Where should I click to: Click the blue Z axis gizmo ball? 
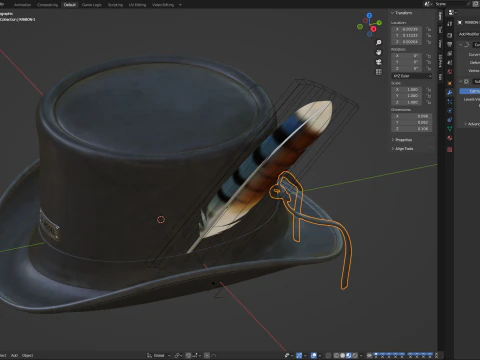pyautogui.click(x=369, y=15)
